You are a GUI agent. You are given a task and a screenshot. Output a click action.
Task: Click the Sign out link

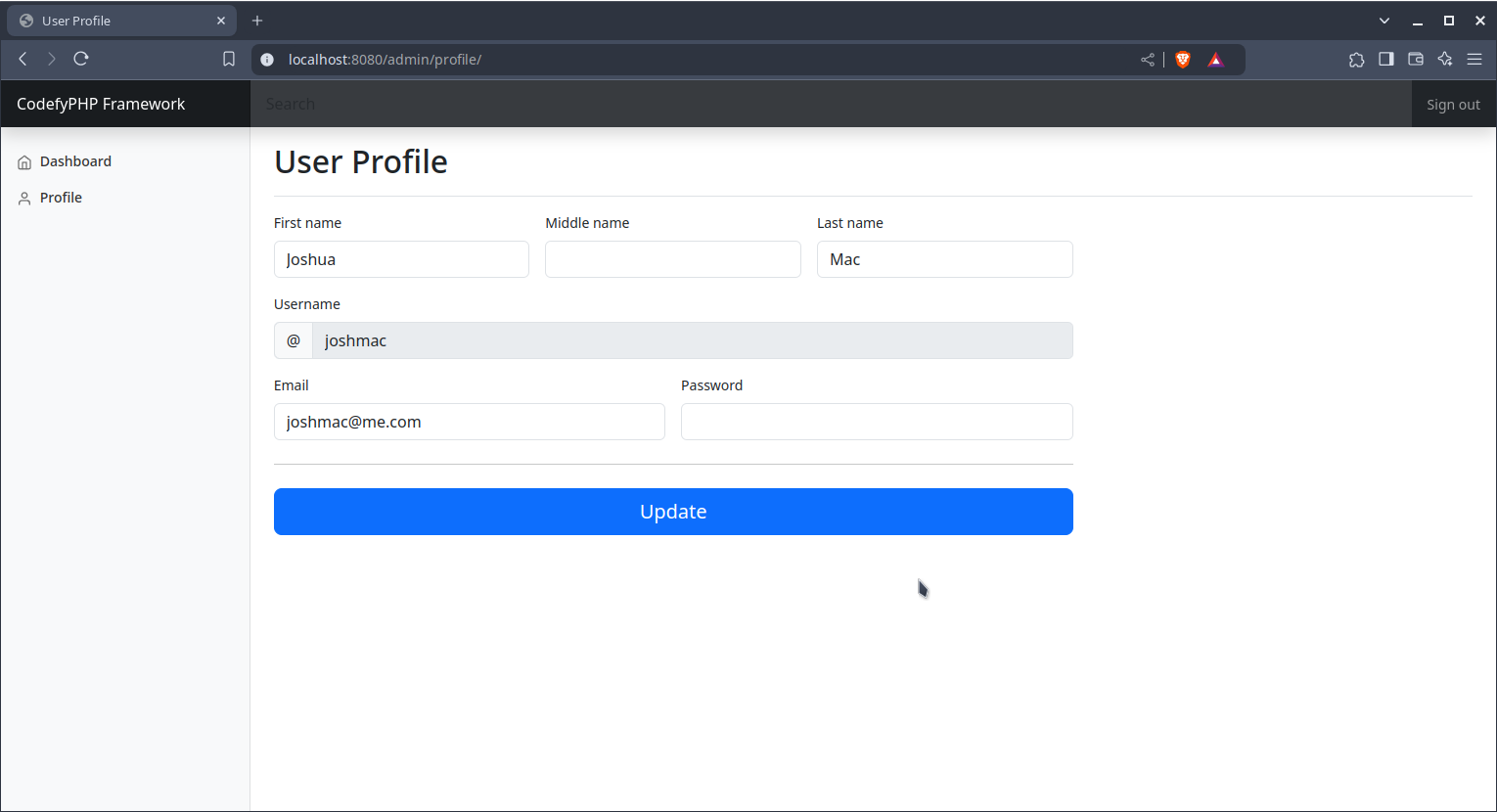[1453, 105]
